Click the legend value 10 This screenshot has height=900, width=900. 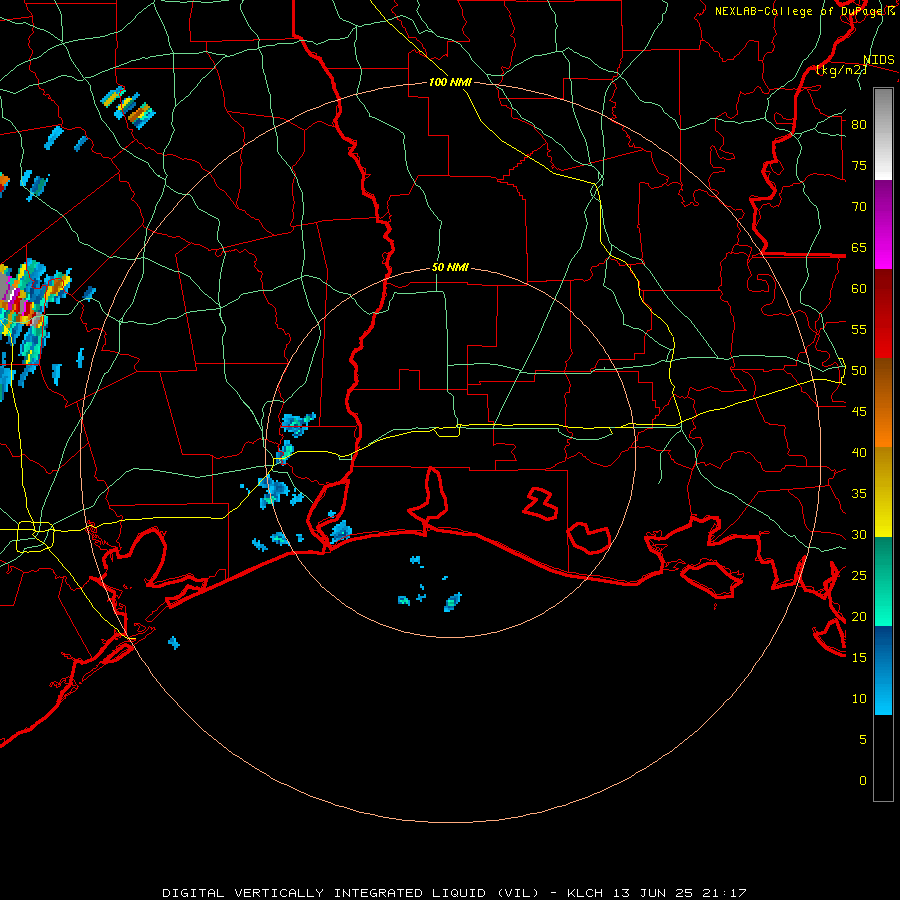(x=859, y=699)
